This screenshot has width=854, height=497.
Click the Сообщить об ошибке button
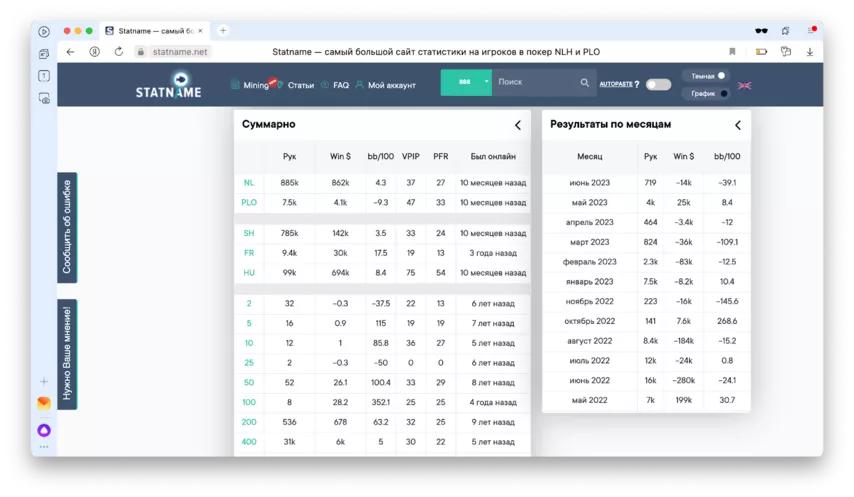coord(67,227)
